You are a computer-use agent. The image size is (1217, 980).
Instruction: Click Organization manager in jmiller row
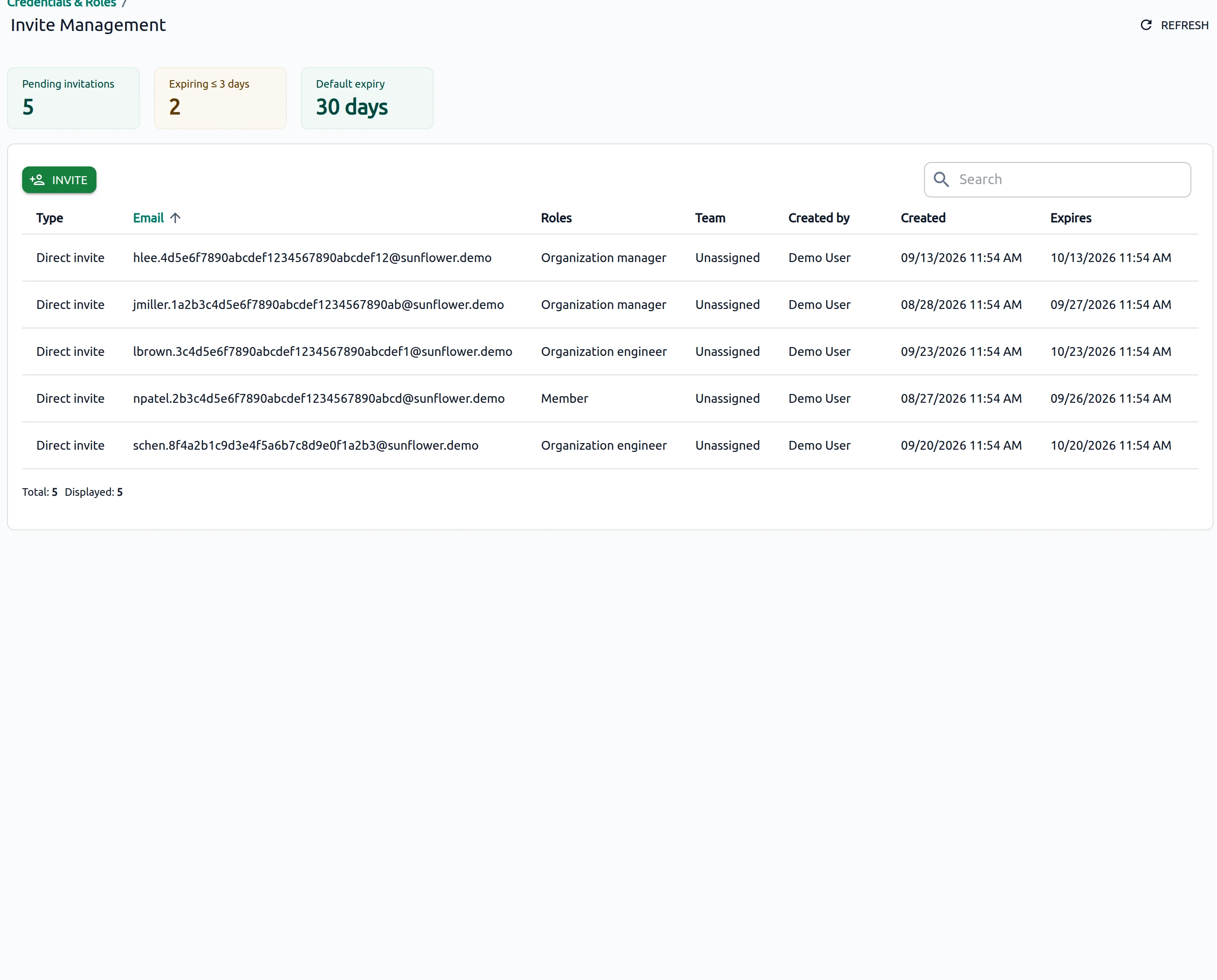604,305
